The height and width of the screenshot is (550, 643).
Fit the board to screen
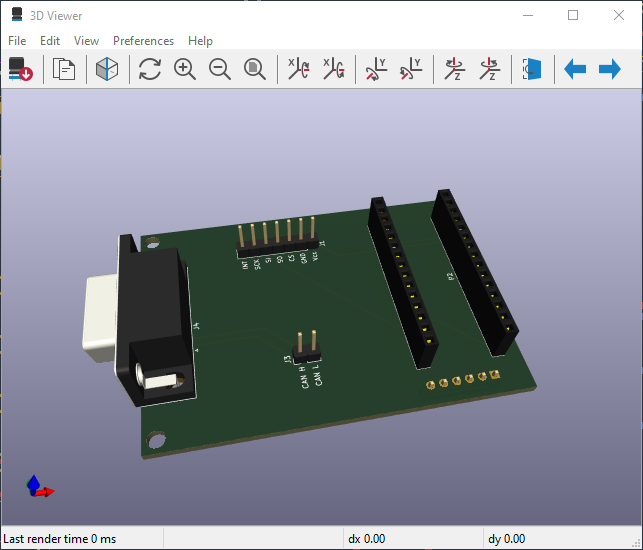pyautogui.click(x=255, y=69)
